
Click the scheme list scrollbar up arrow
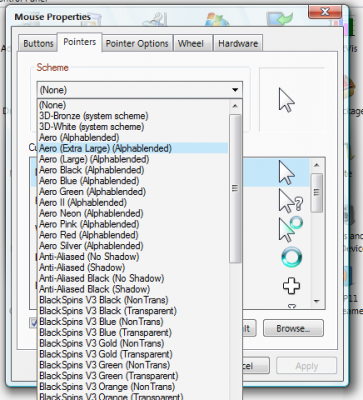click(235, 106)
